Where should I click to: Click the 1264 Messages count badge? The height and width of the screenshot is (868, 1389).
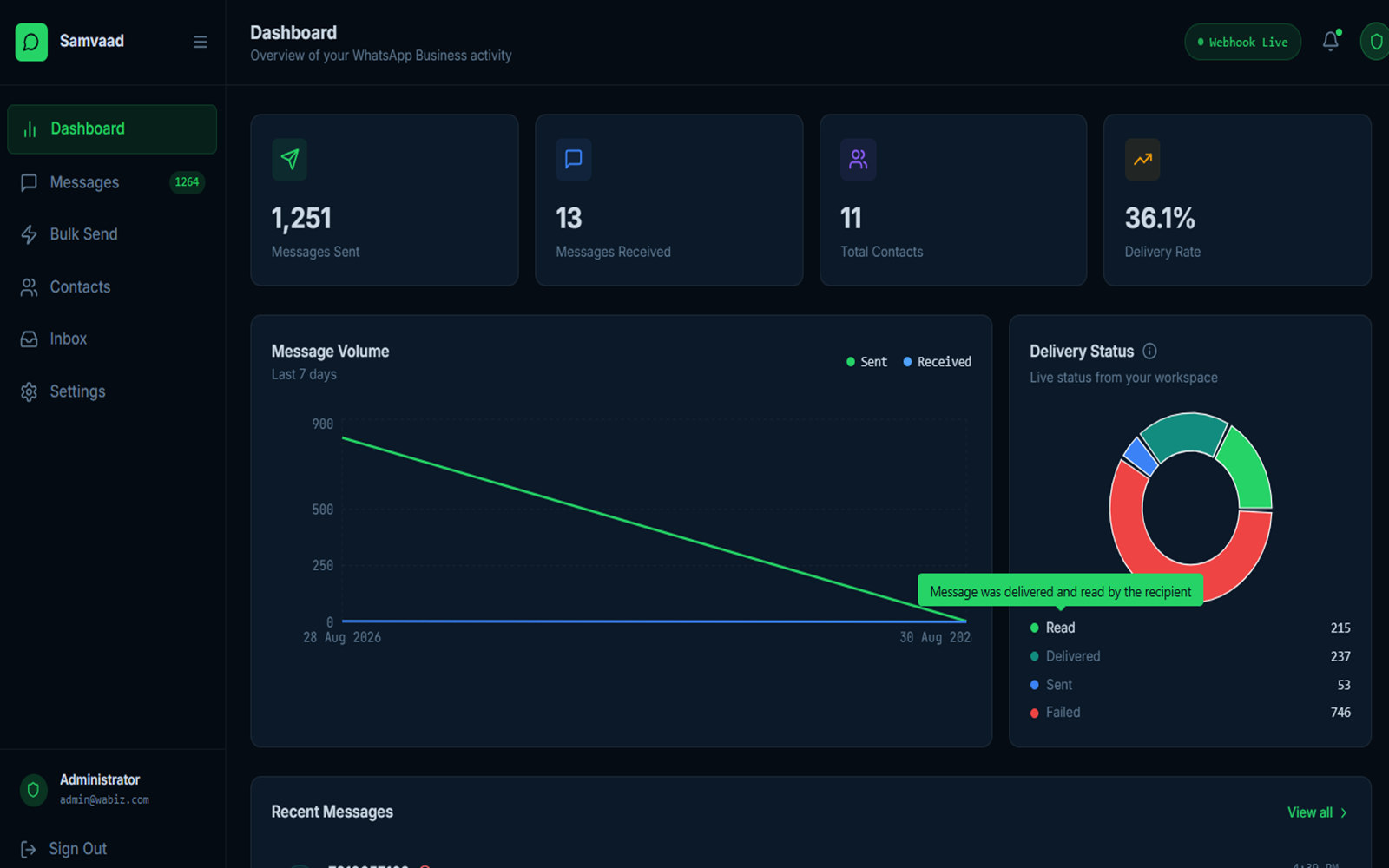[187, 182]
